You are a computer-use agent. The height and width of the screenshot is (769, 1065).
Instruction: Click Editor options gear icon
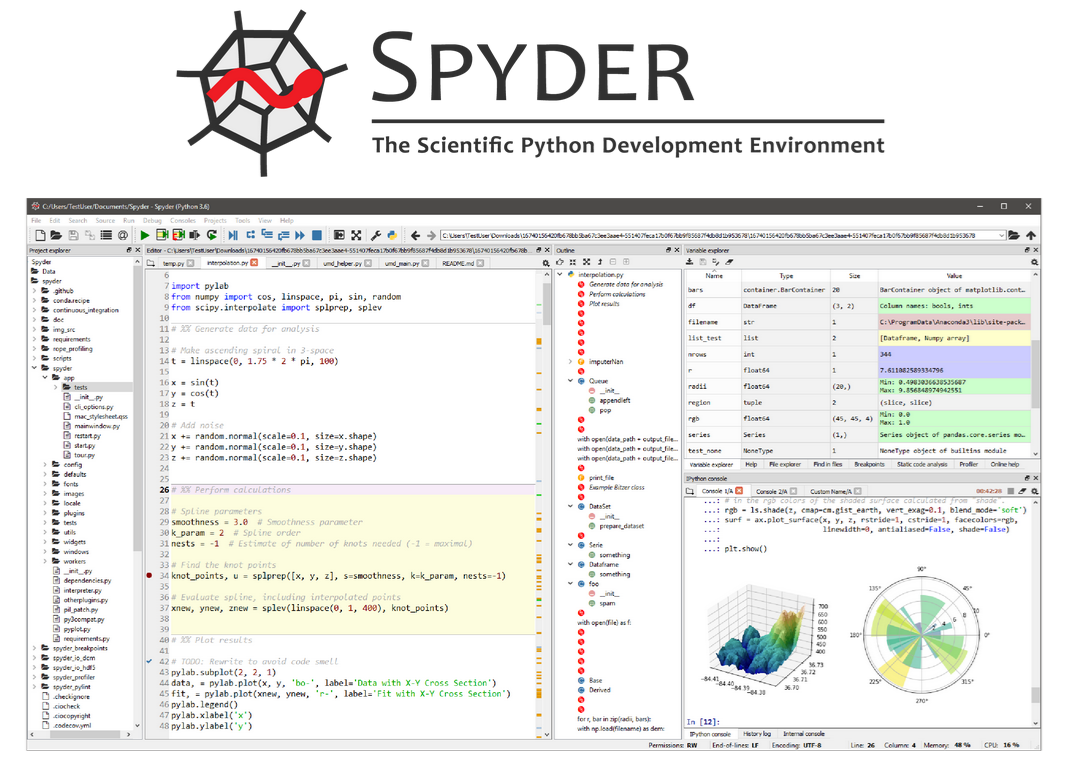point(545,263)
